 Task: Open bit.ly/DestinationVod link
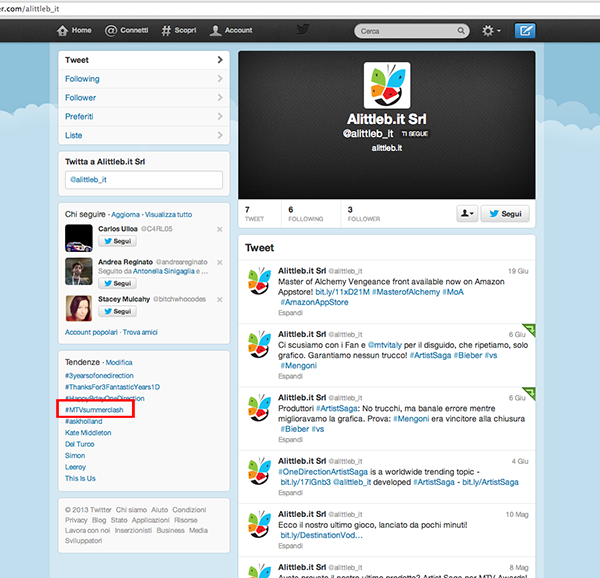pyautogui.click(x=321, y=535)
